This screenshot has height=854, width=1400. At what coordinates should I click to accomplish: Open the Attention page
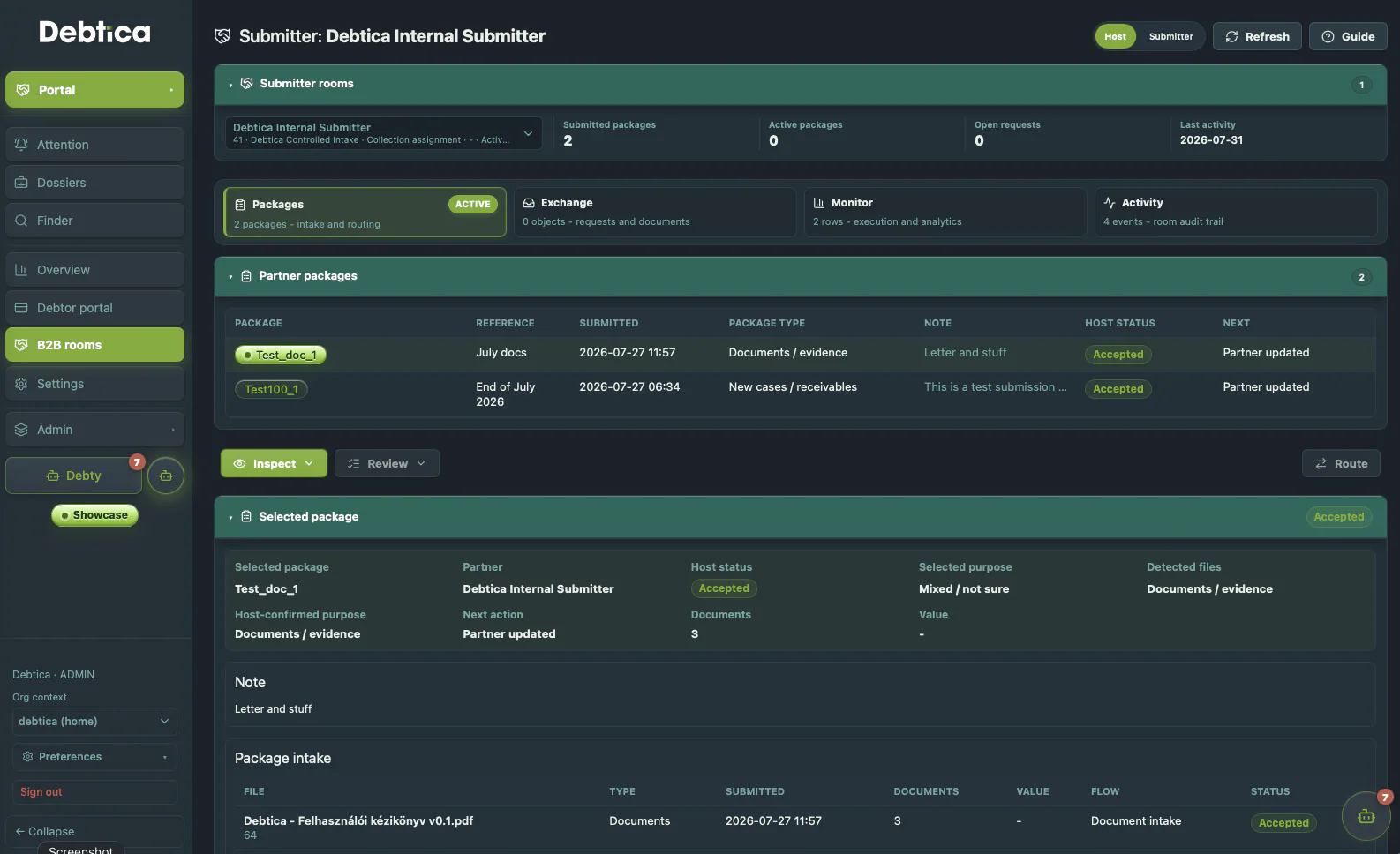[94, 145]
